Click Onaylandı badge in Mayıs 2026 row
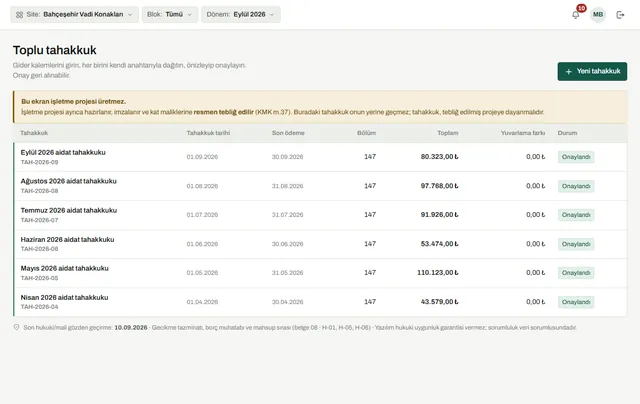 coord(576,273)
